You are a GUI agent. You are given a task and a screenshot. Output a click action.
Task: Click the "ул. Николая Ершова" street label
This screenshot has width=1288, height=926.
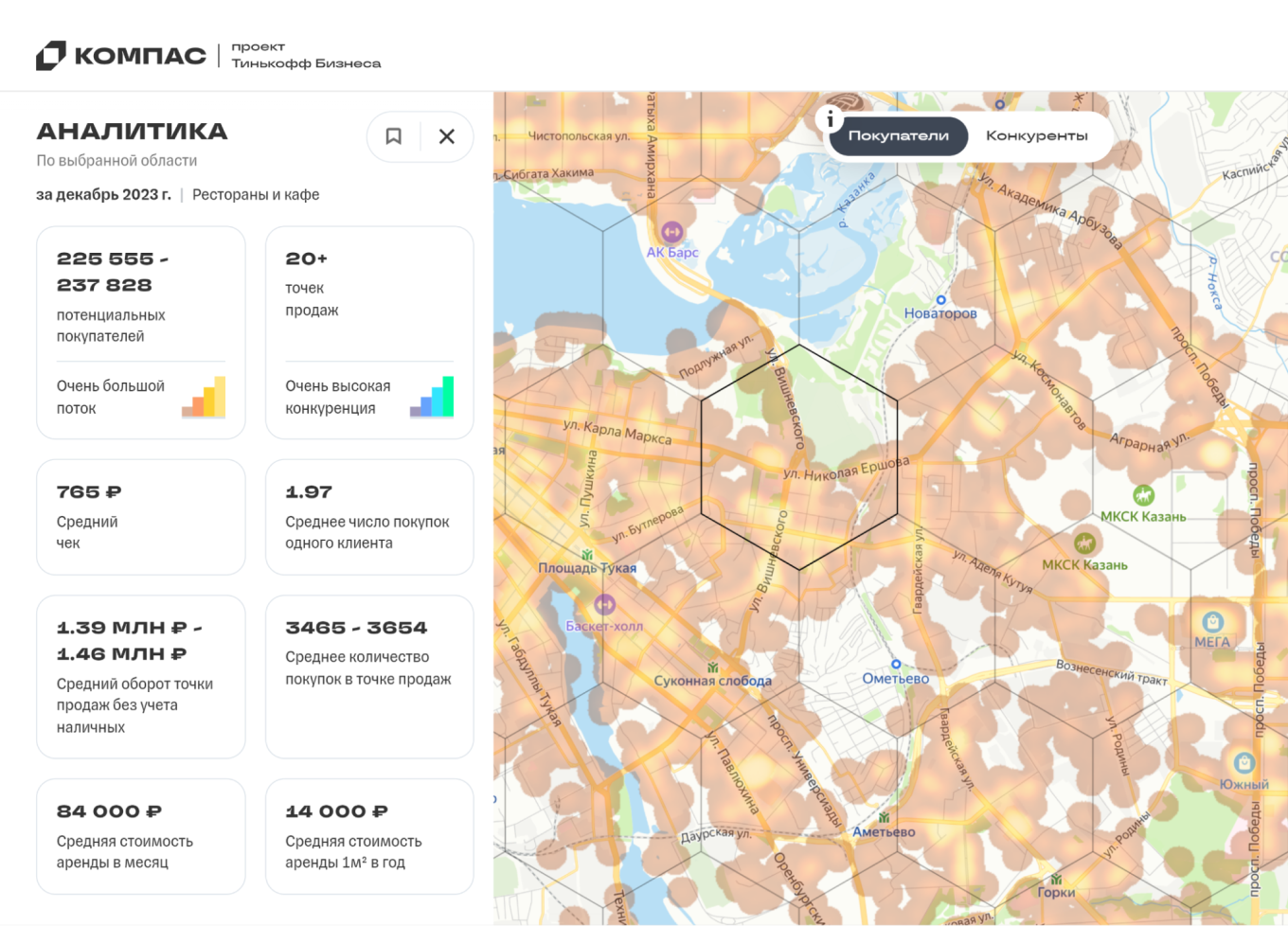pos(847,469)
